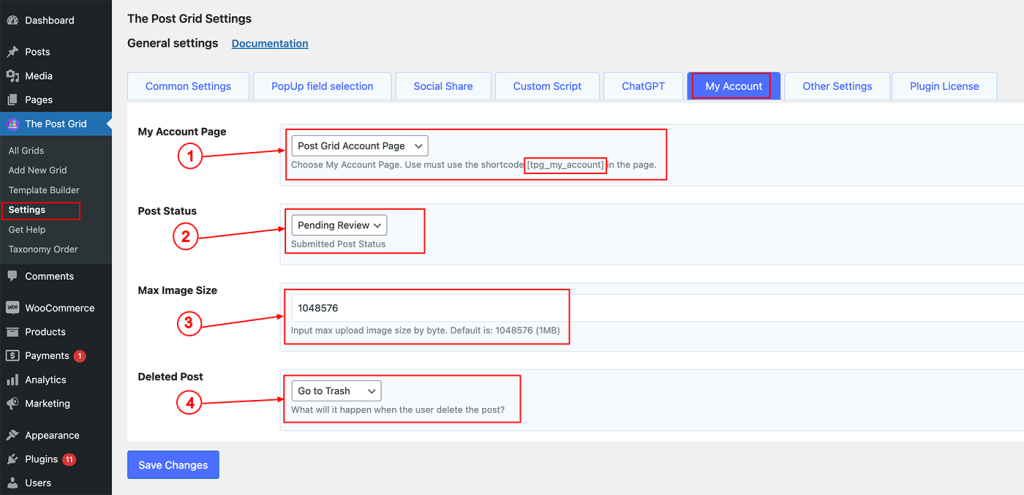The height and width of the screenshot is (495, 1024).
Task: Open Taxonomy Order submenu item
Action: pyautogui.click(x=43, y=249)
